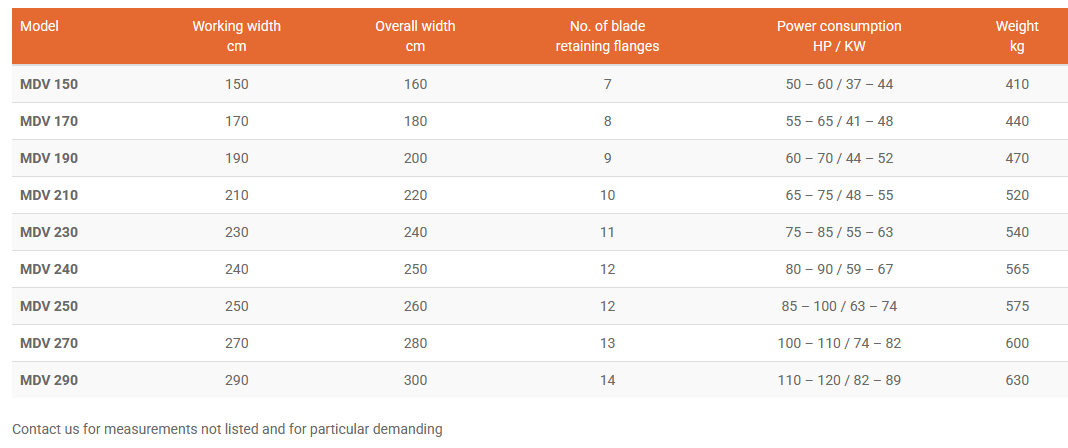This screenshot has width=1068, height=448.
Task: Select the 50 – 60 / 37 – 44 power cell
Action: (x=839, y=84)
